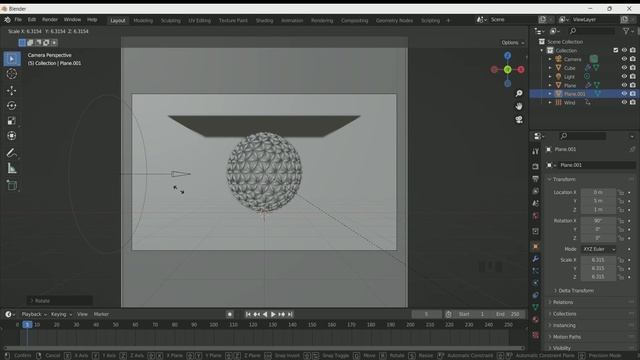
Task: Disable Camera render camera icon
Action: click(x=633, y=59)
